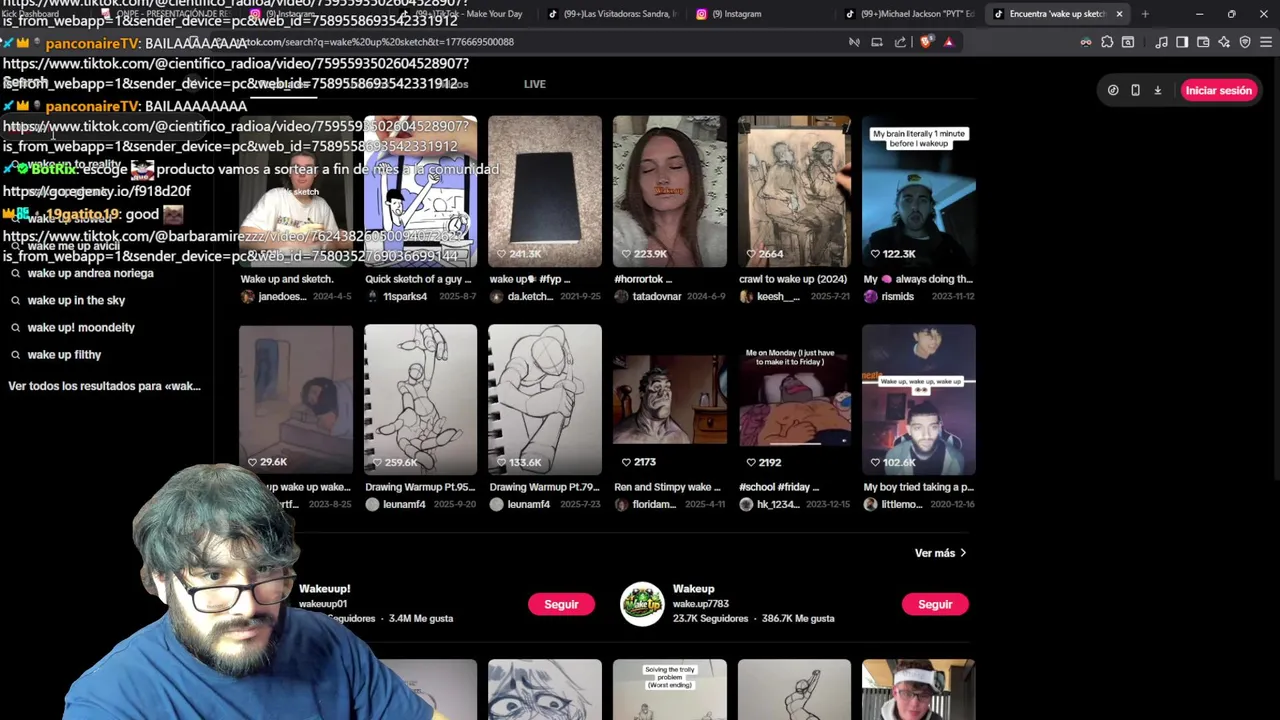Click the TikTok download desktop app icon

tap(1158, 90)
